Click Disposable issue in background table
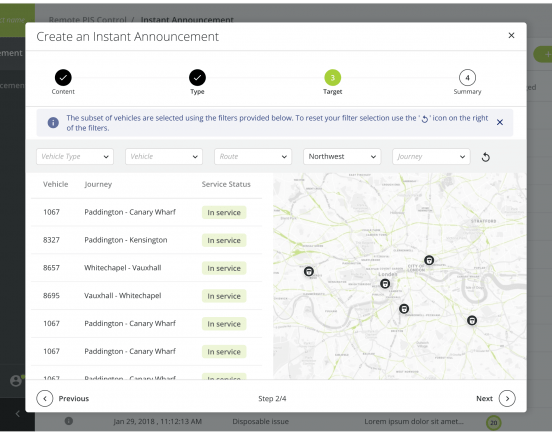The image size is (552, 435). click(261, 421)
